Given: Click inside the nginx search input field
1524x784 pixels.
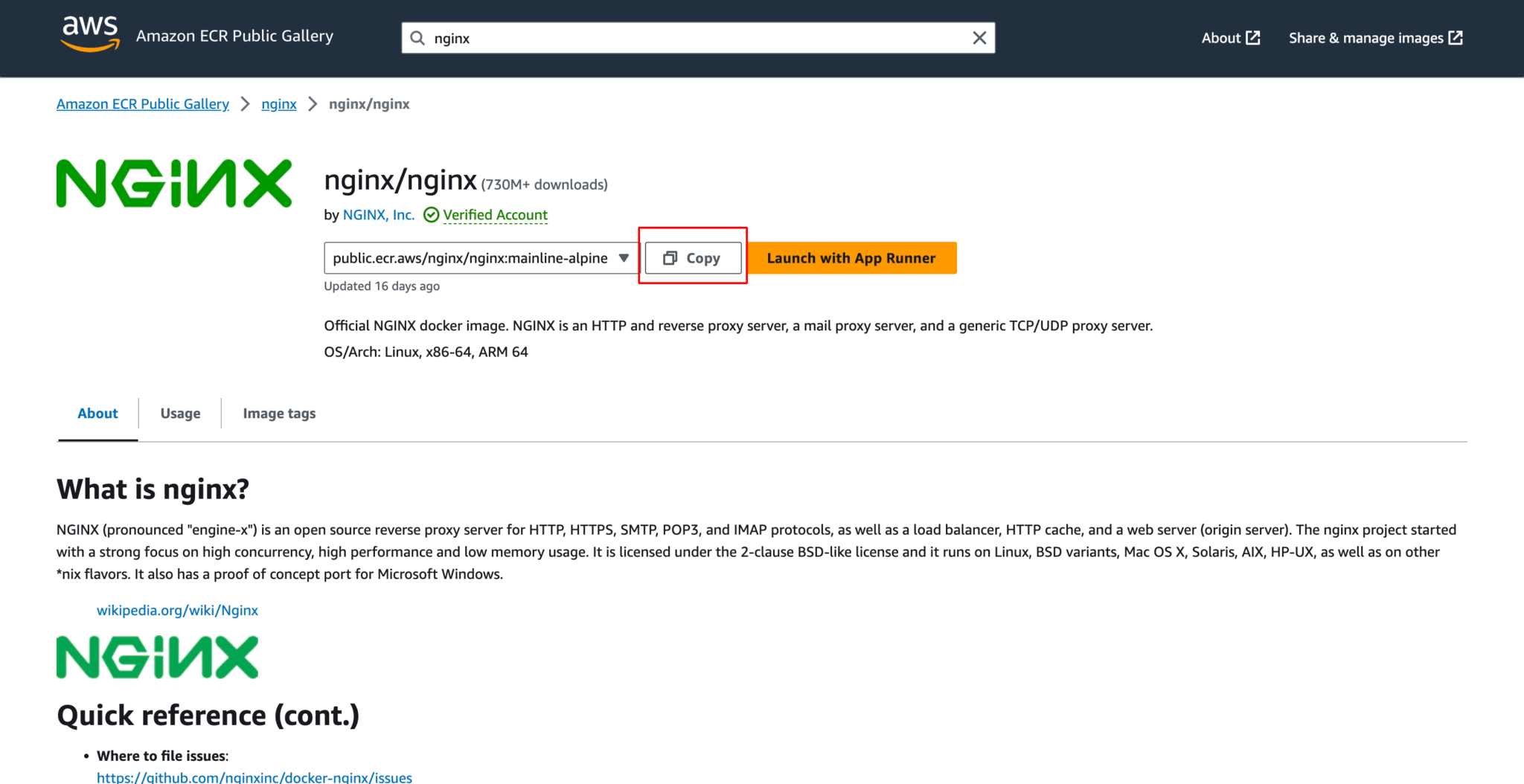Looking at the screenshot, I should point(670,38).
